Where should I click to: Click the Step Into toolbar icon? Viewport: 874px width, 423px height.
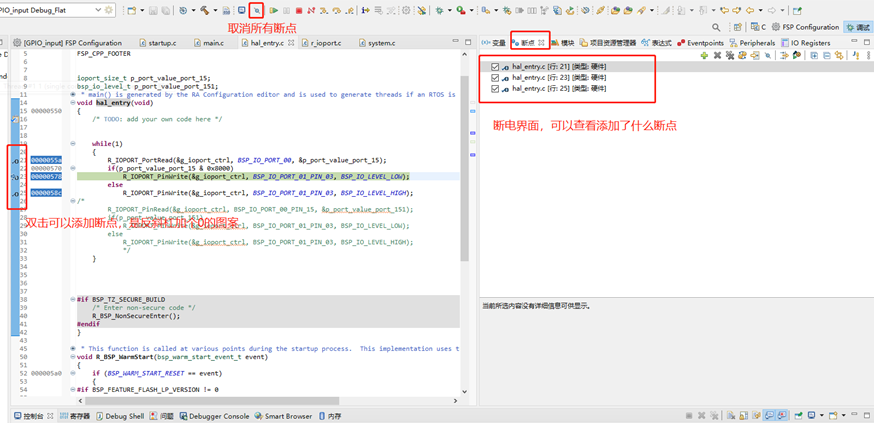tap(324, 10)
